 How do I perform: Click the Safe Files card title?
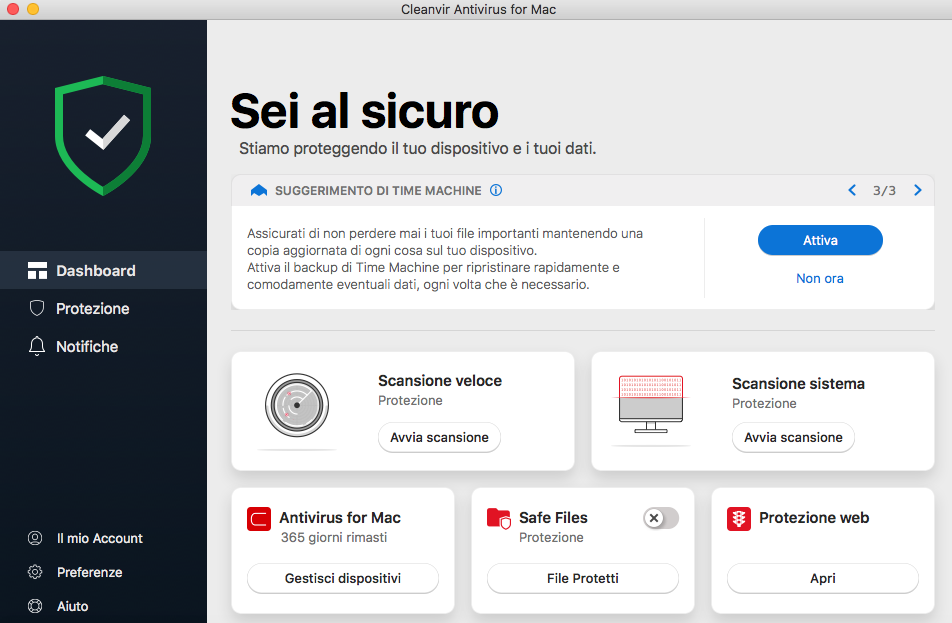[553, 517]
